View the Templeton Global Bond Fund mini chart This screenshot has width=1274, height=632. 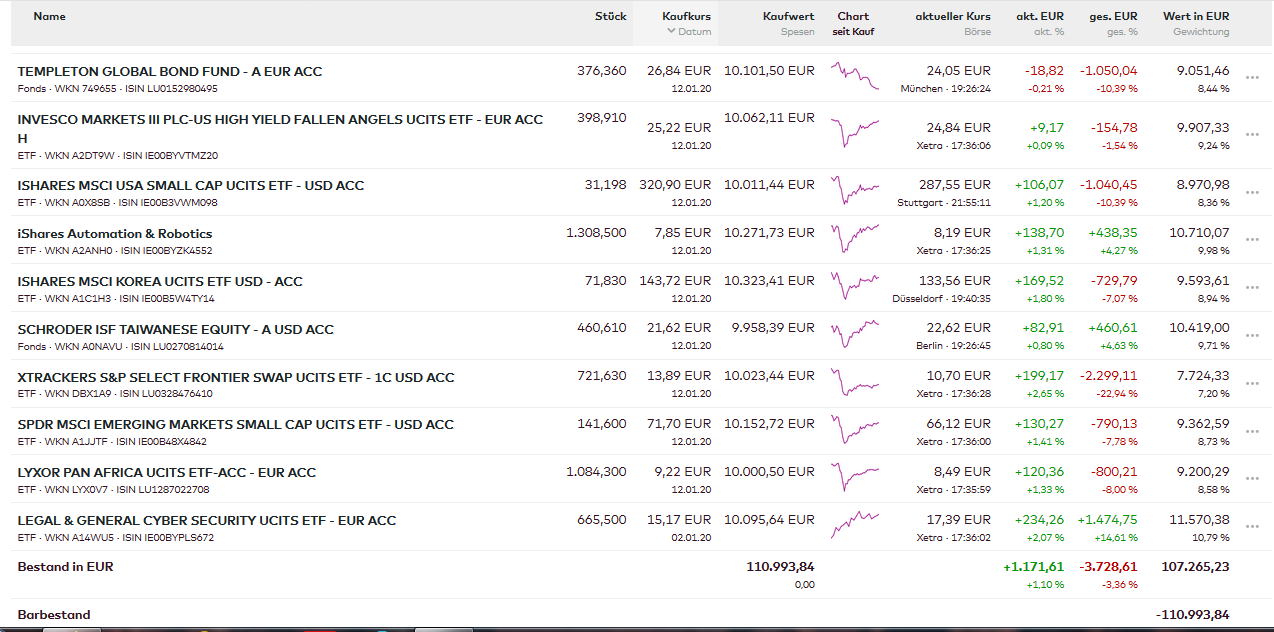click(x=854, y=77)
